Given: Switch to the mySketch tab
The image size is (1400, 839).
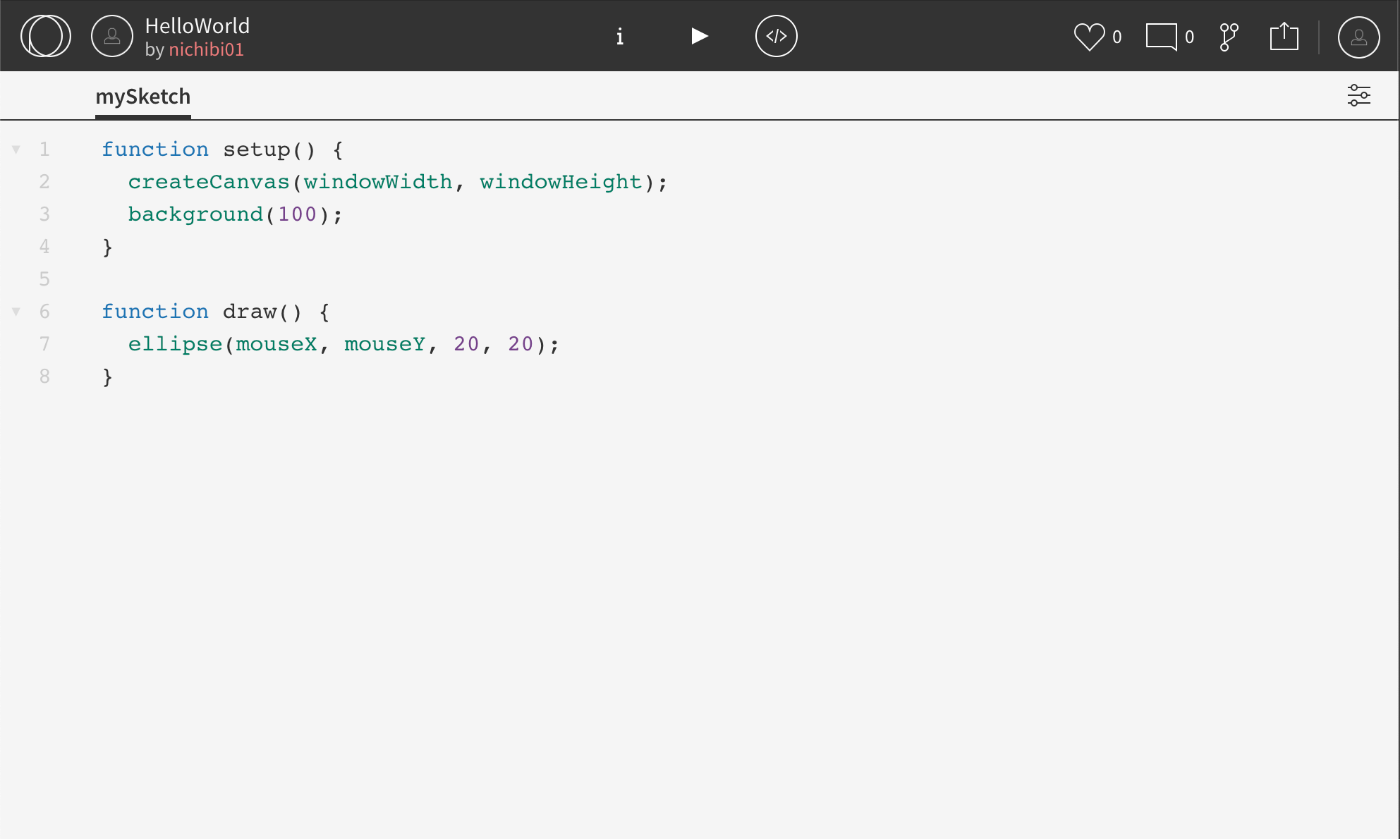Looking at the screenshot, I should click(x=142, y=96).
